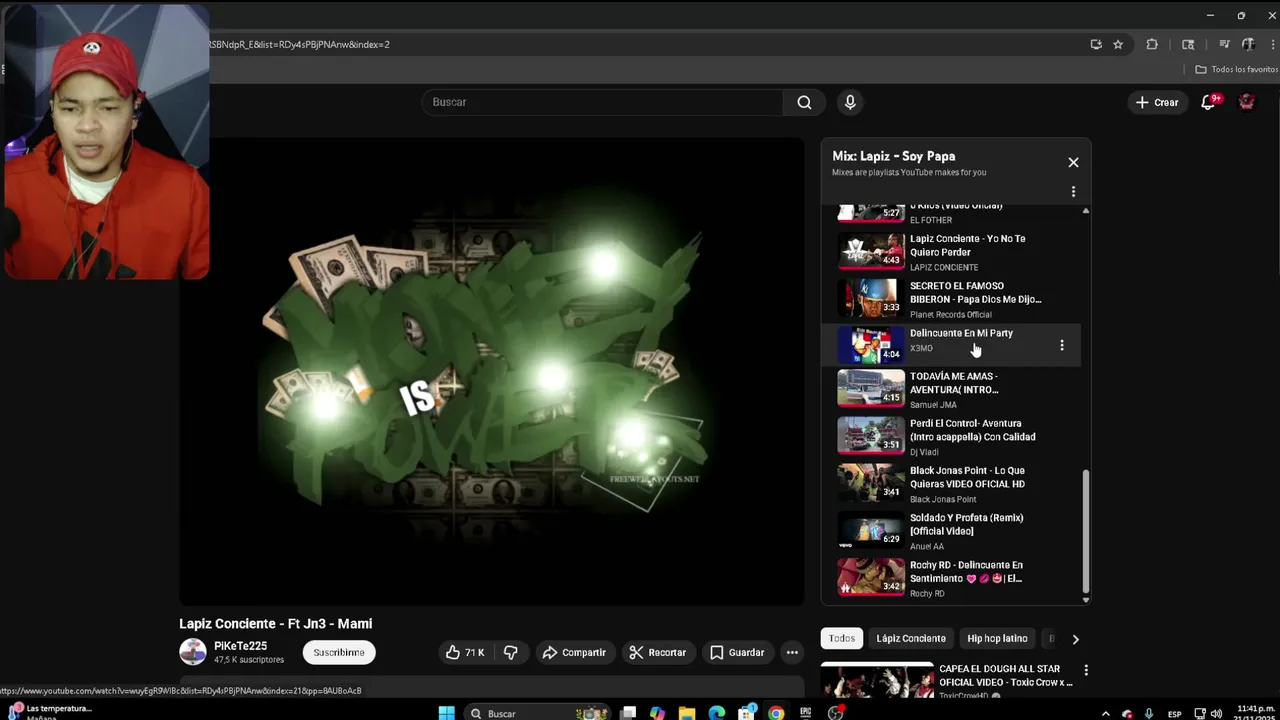
Task: Subscribe to PiKeTe225 with Suscribirme
Action: point(339,652)
